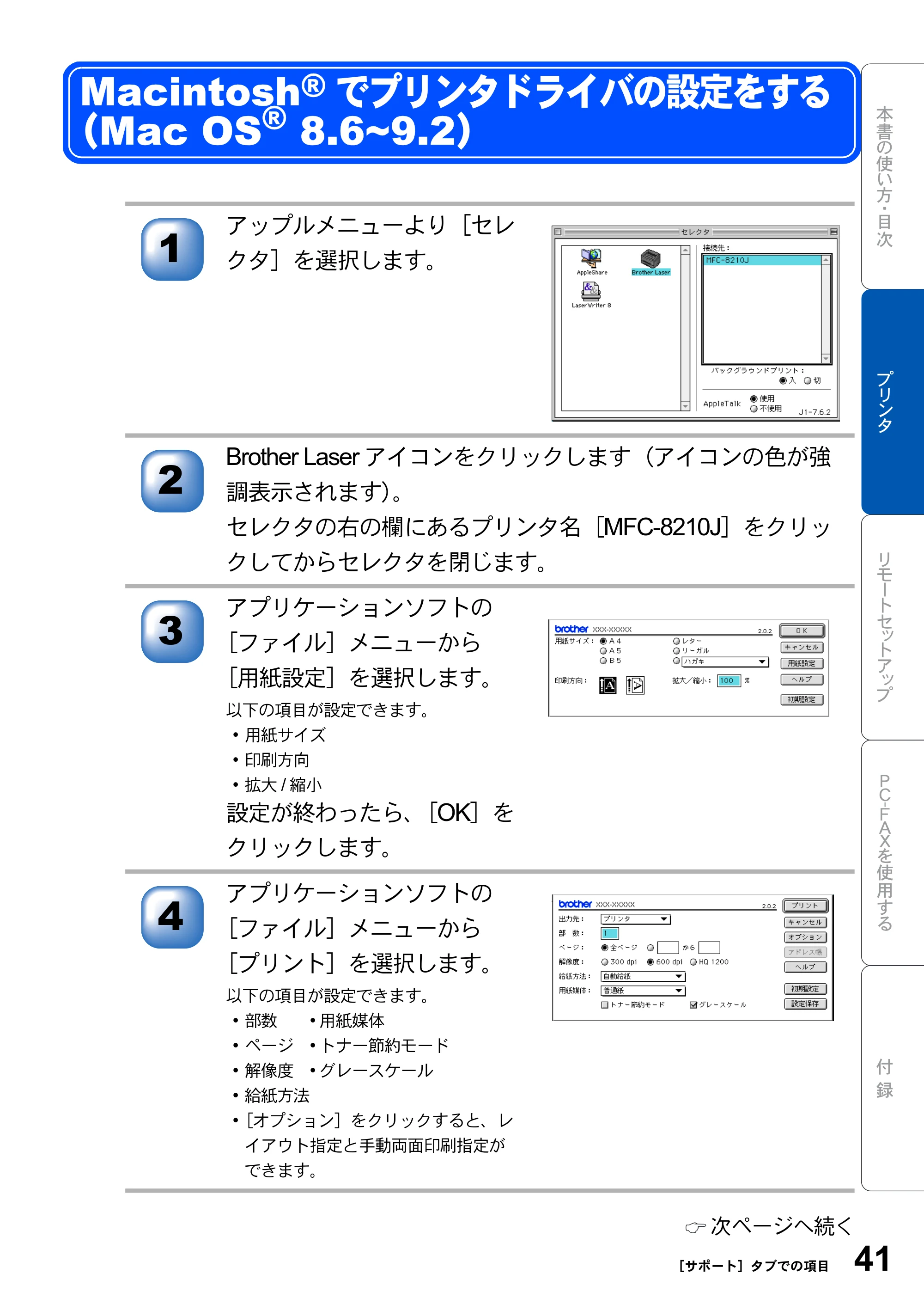This screenshot has height=1310, width=924.
Task: Open the 本書の使い方・目次 side tab
Action: click(x=893, y=176)
